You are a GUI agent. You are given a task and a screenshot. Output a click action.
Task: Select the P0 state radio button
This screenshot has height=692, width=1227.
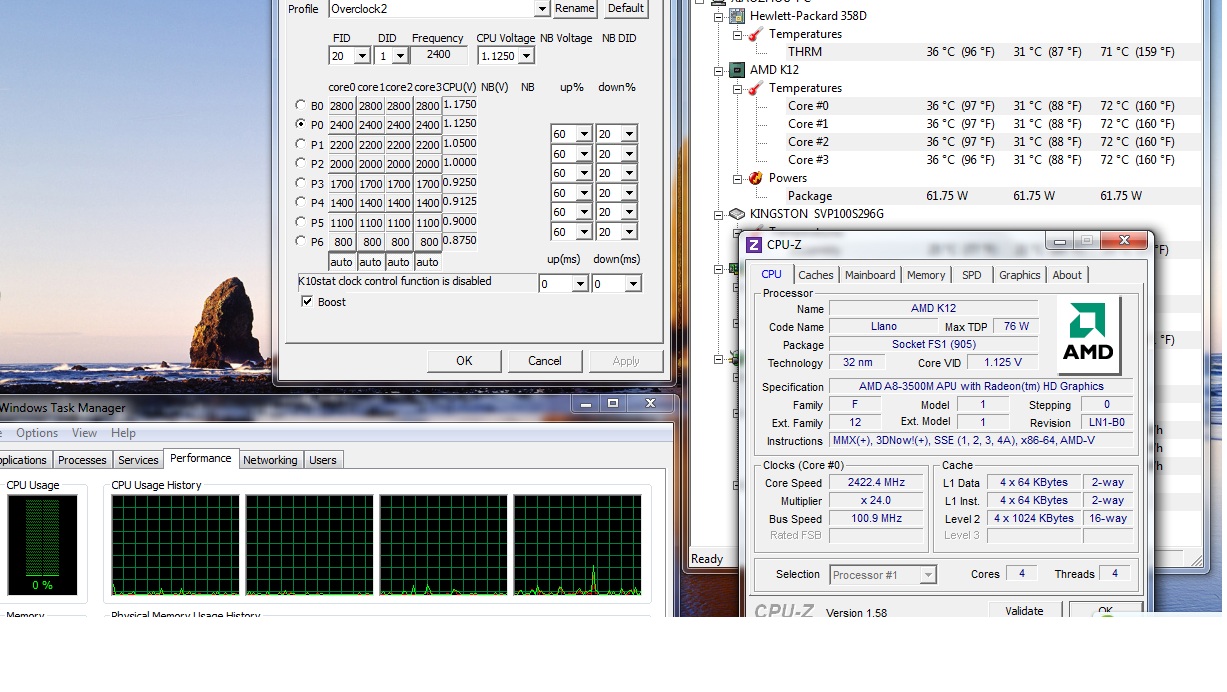(x=301, y=124)
